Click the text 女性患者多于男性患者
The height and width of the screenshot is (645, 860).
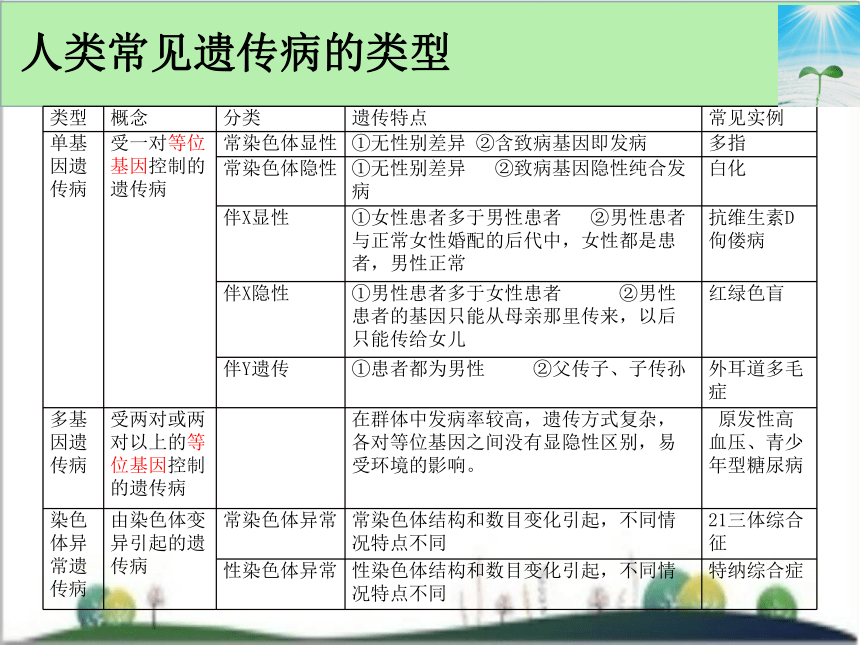[466, 218]
